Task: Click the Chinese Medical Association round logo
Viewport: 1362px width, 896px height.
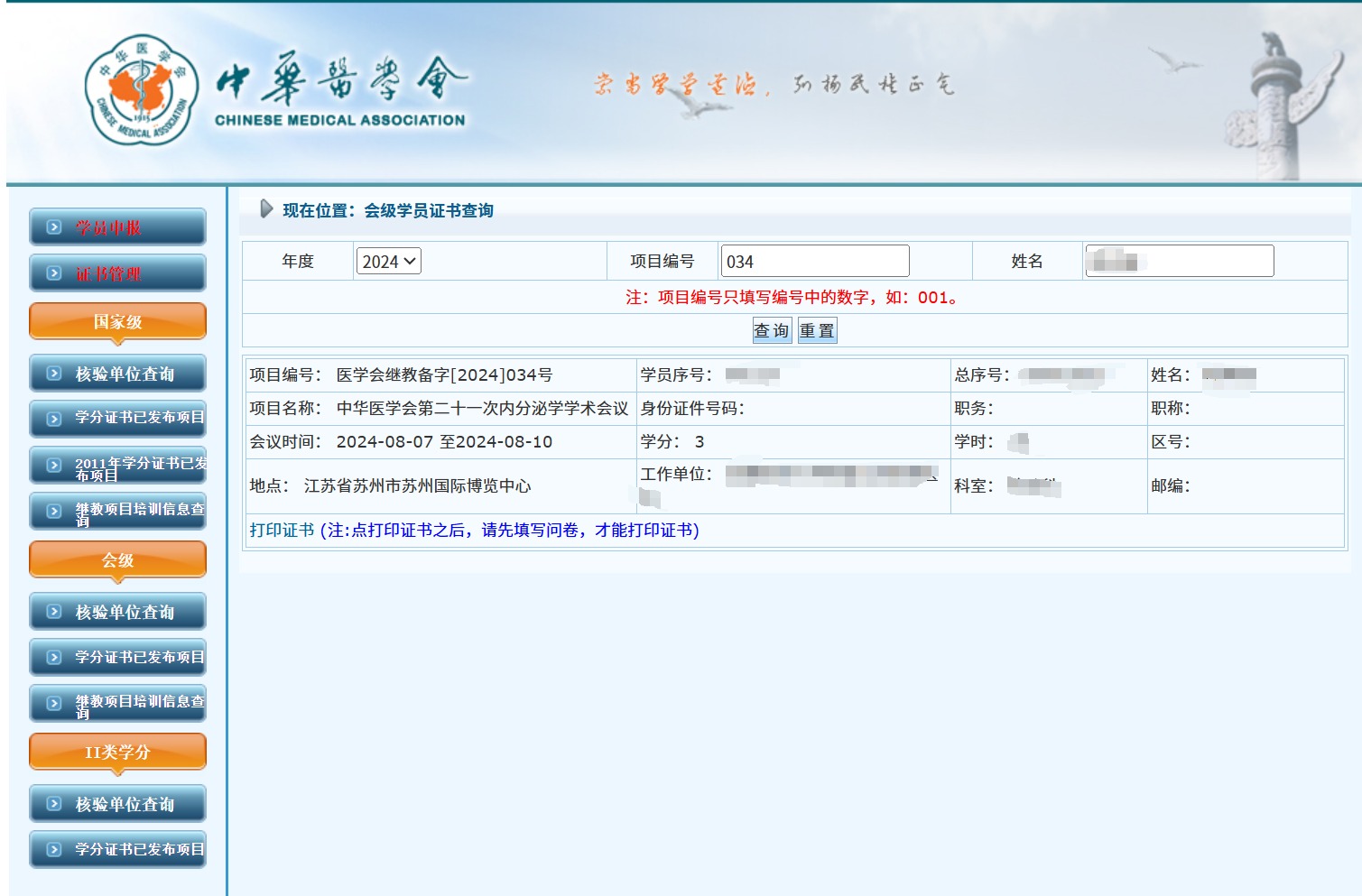Action: (142, 91)
